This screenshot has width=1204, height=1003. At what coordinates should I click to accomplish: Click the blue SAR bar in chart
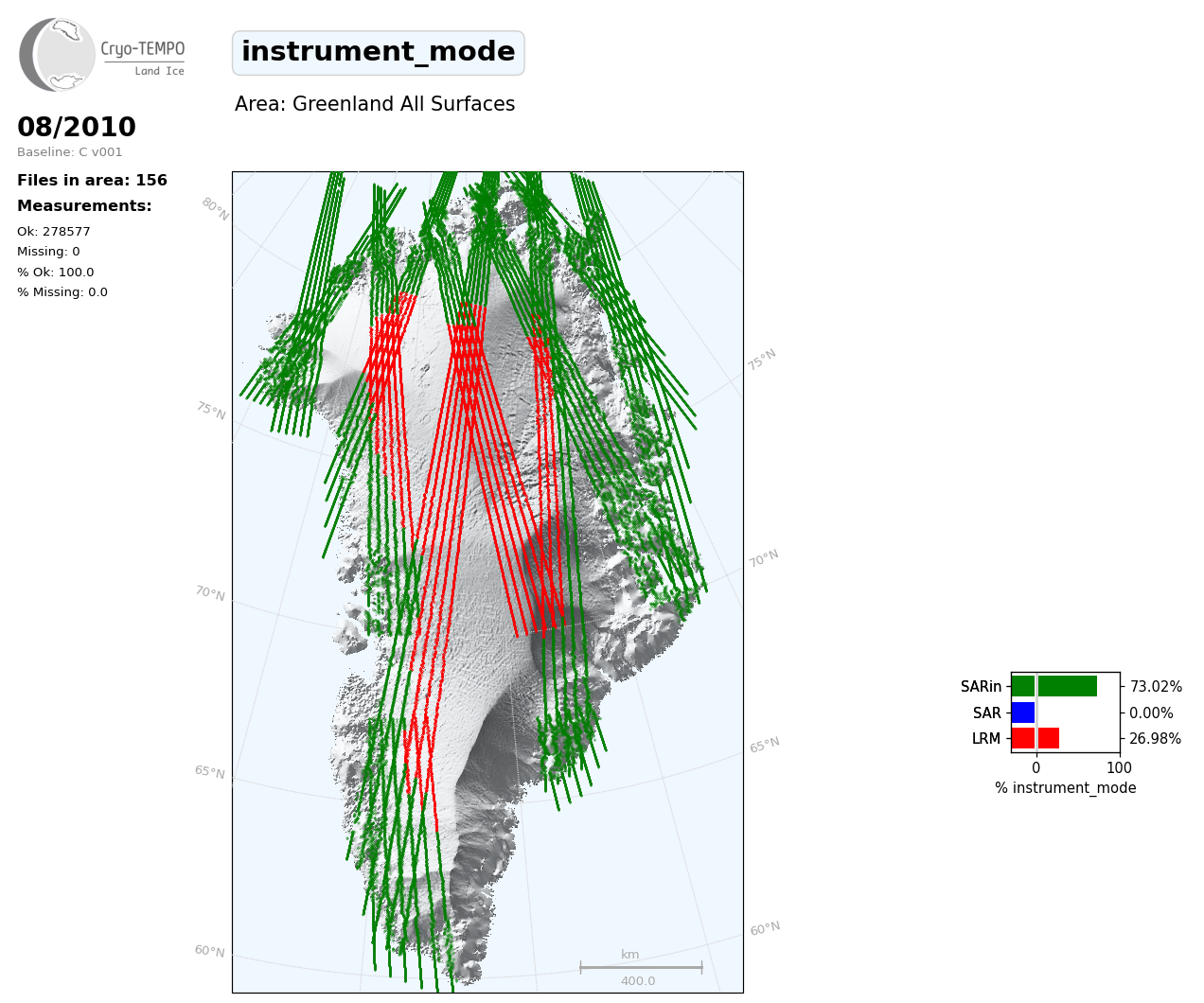(1023, 713)
